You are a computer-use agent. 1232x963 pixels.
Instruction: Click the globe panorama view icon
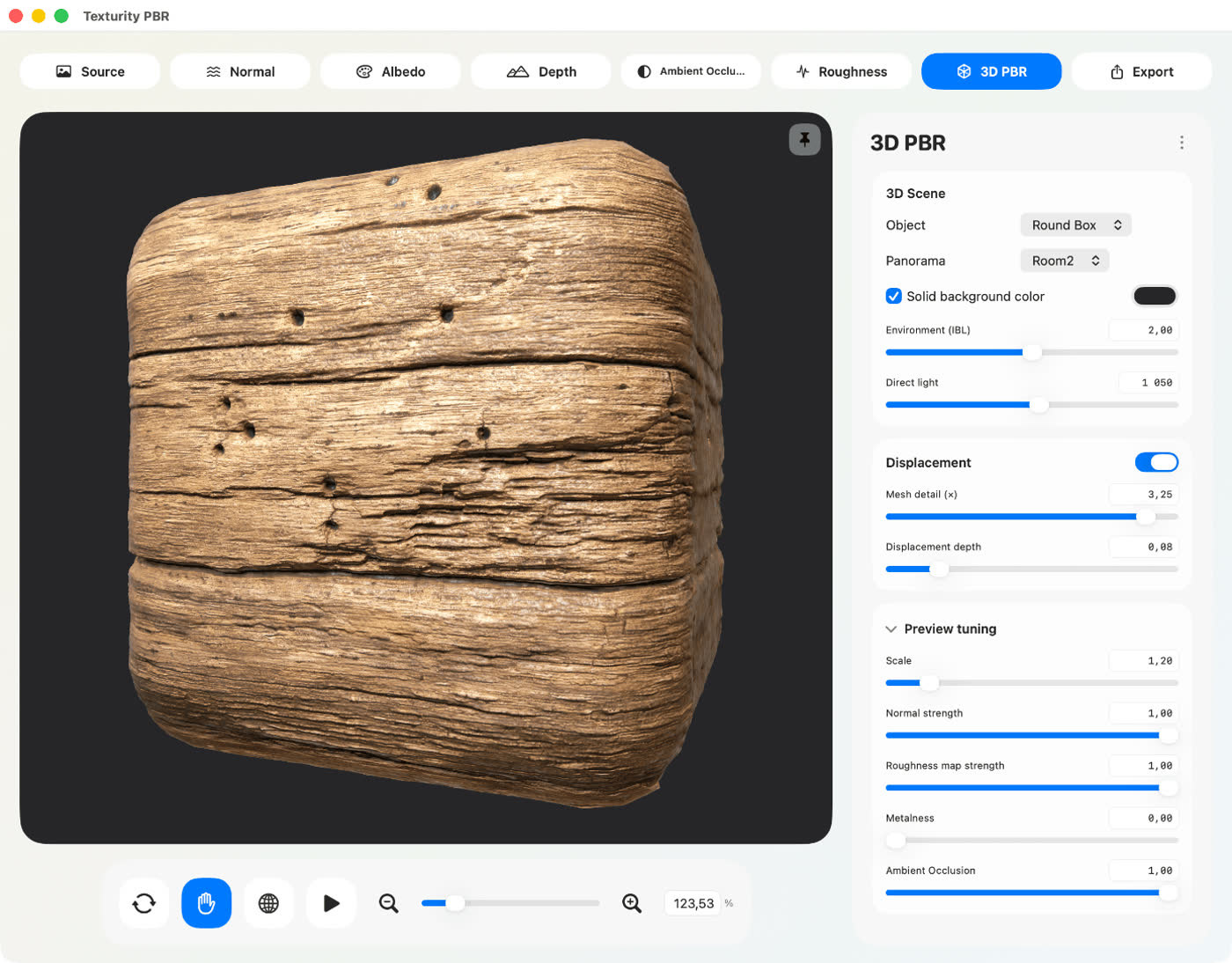point(268,903)
